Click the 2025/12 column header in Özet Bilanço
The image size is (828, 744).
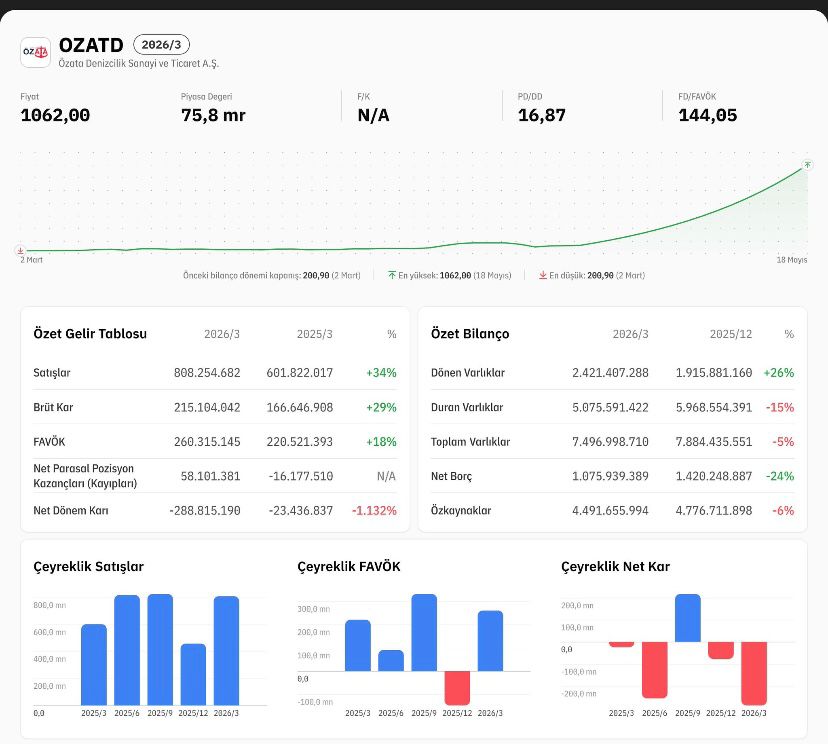pyautogui.click(x=731, y=334)
